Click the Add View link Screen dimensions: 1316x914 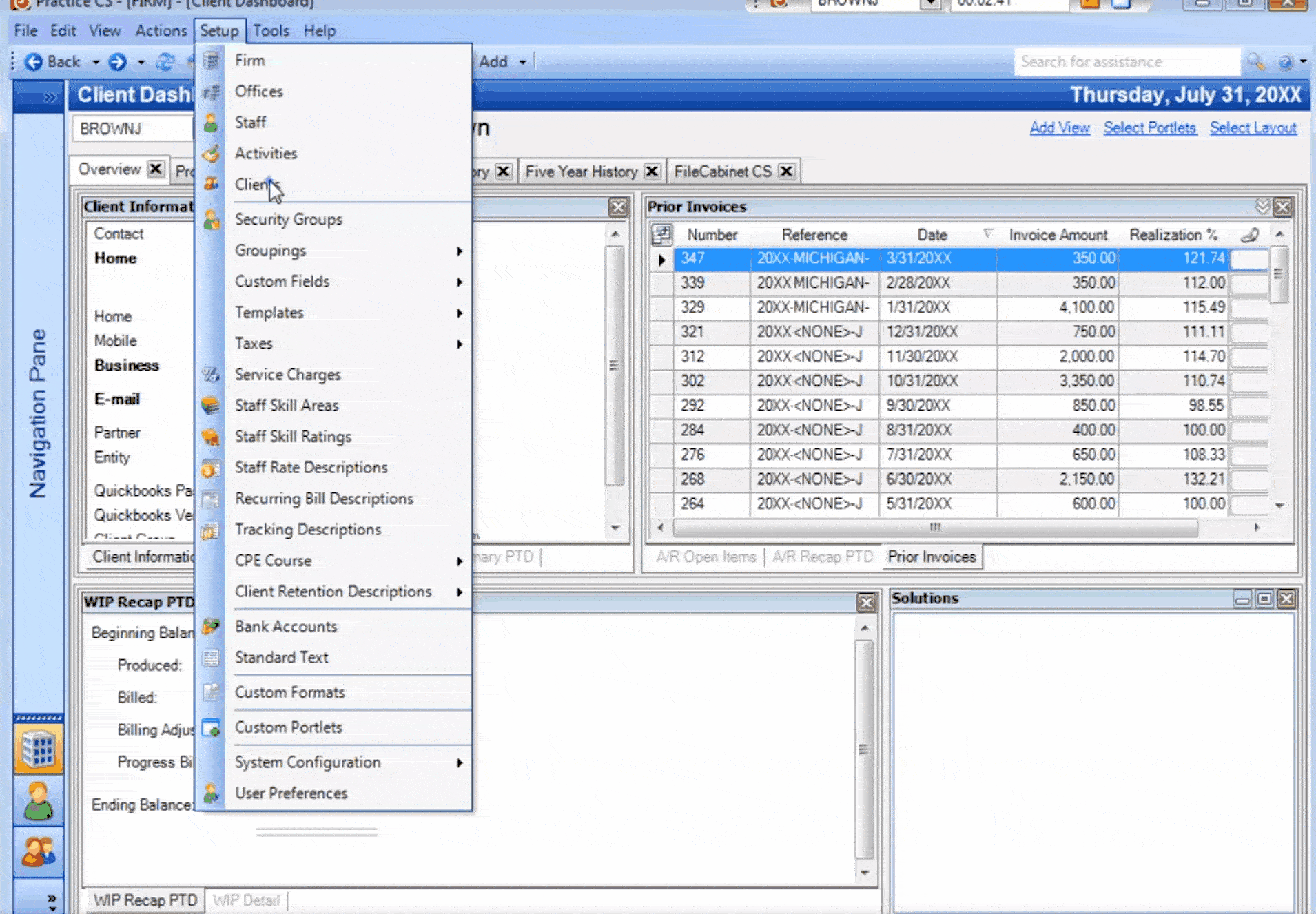point(1059,127)
